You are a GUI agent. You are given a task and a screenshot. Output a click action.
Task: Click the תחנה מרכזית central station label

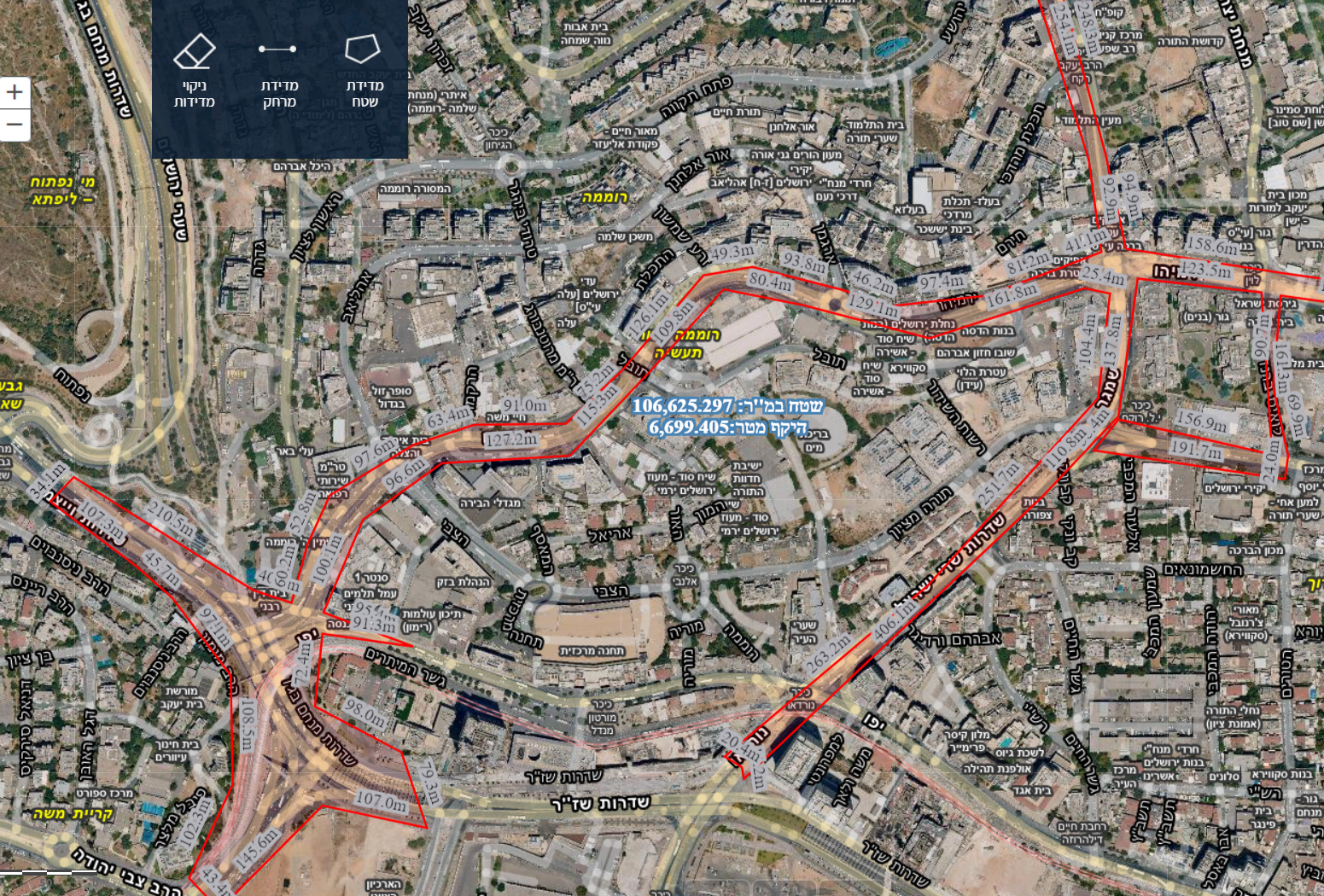(592, 650)
